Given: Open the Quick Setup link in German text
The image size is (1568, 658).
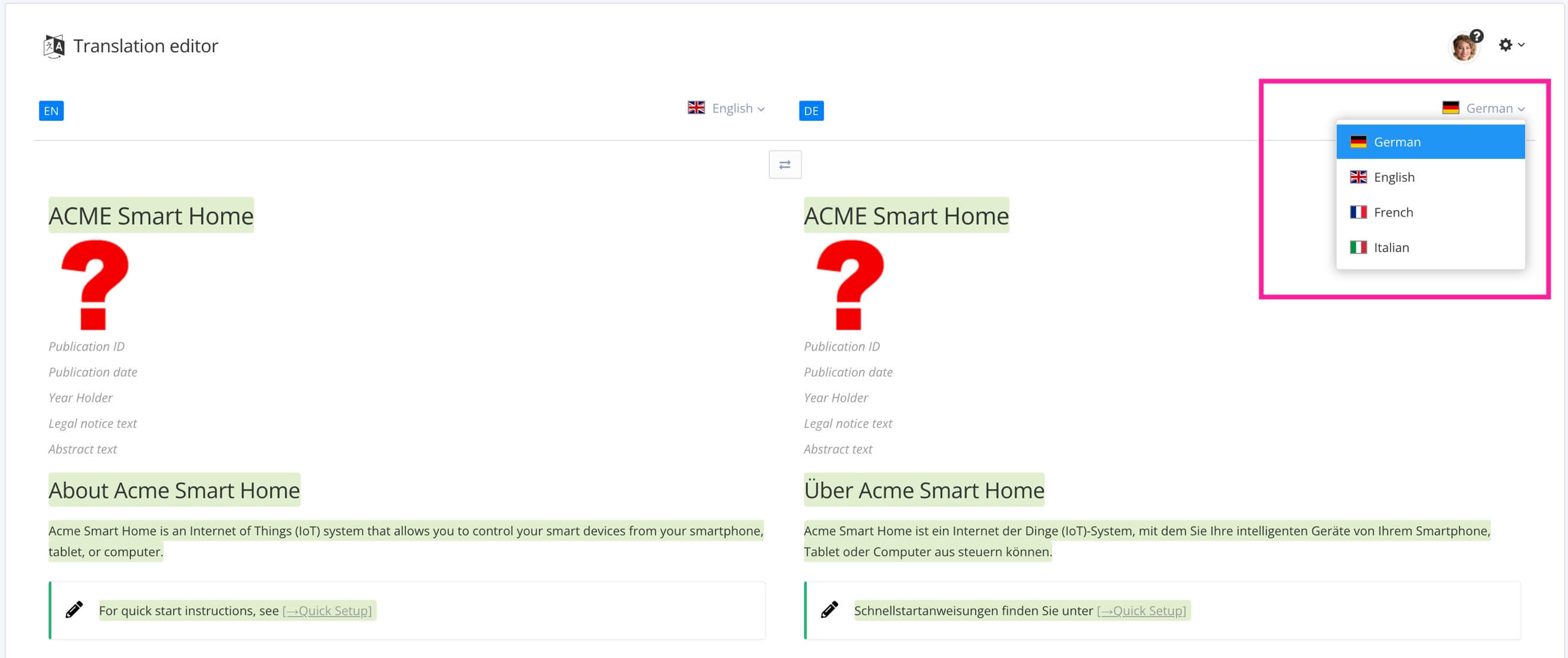Looking at the screenshot, I should (x=1141, y=610).
